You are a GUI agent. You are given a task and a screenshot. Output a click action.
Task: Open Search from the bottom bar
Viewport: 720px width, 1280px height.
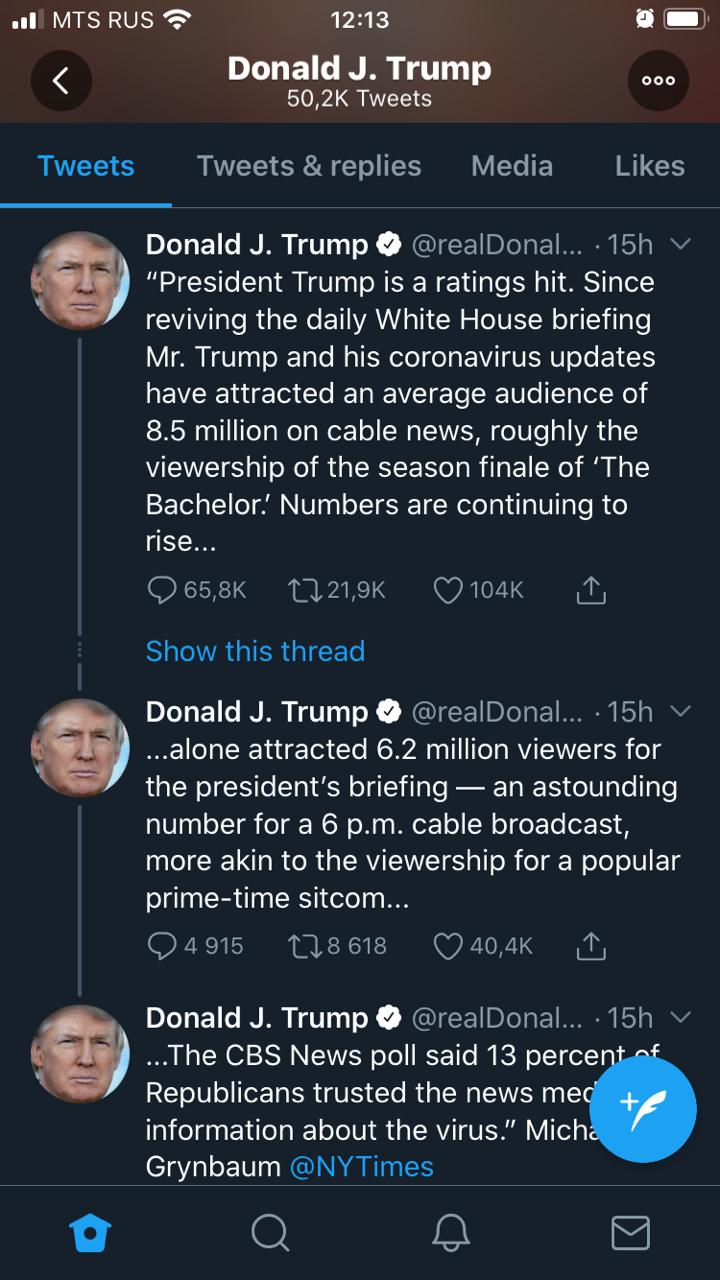click(x=270, y=1233)
